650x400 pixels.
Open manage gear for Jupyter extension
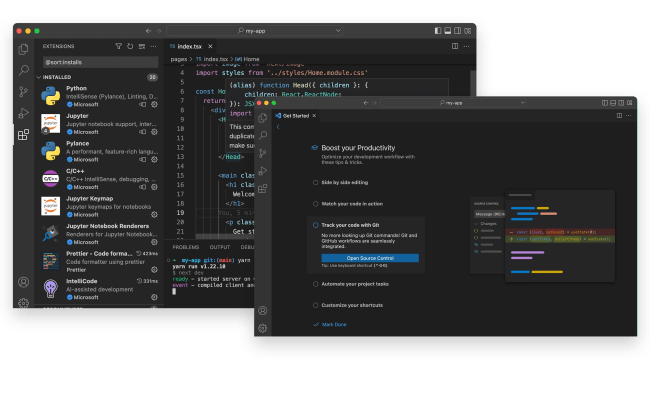[154, 132]
